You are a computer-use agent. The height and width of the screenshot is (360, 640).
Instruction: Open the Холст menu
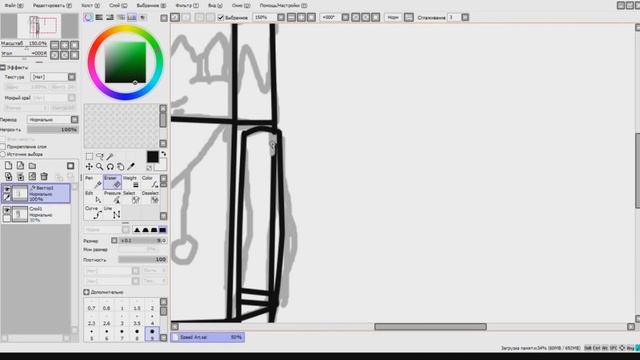(x=90, y=6)
